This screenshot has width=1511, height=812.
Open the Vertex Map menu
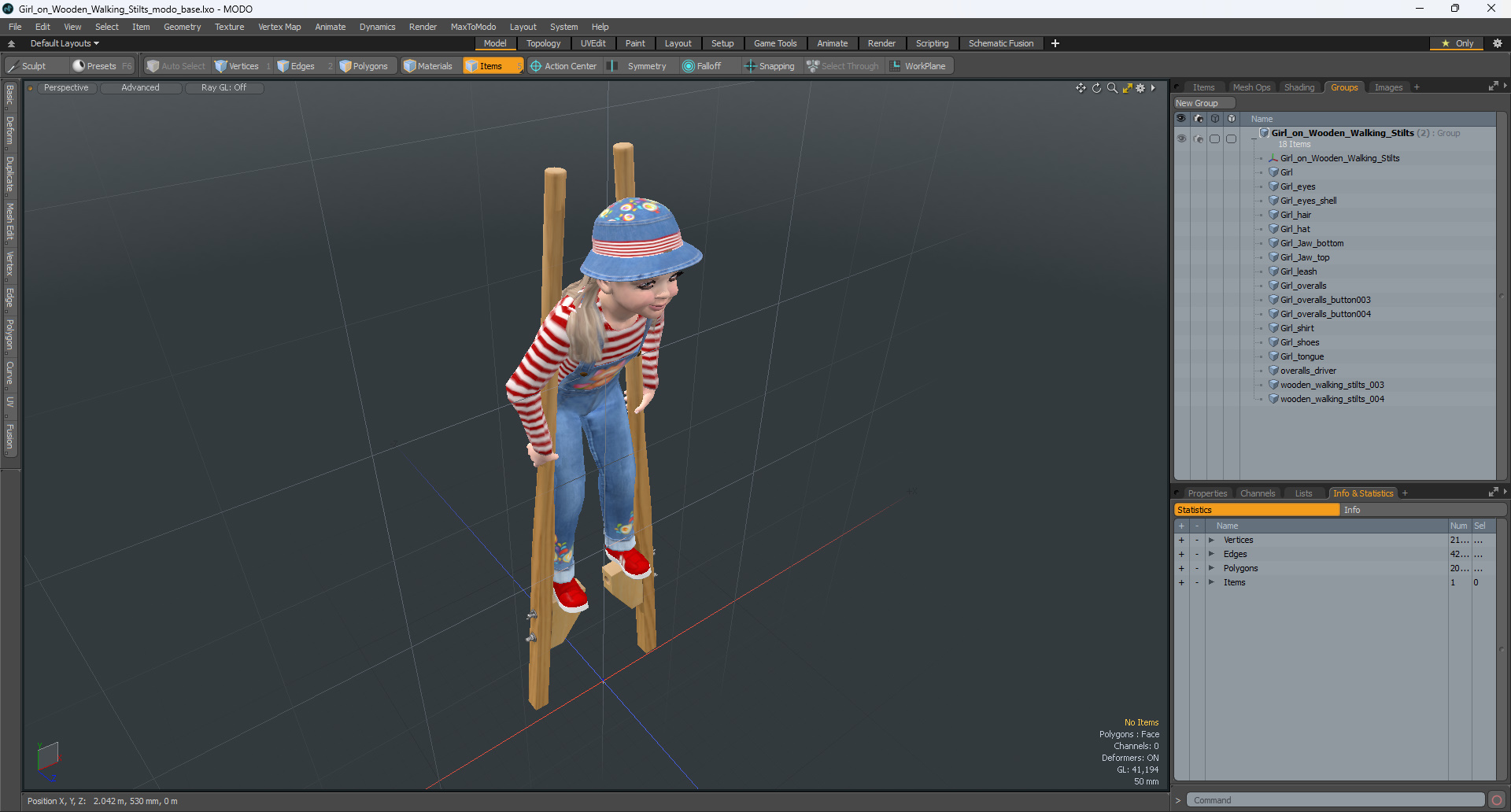(x=279, y=27)
